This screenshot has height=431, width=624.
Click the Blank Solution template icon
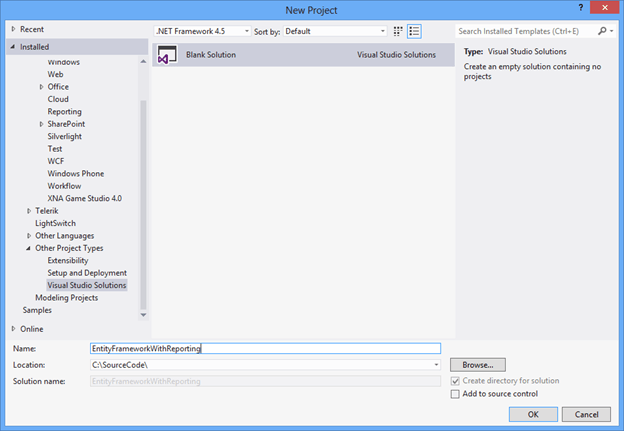pyautogui.click(x=167, y=55)
